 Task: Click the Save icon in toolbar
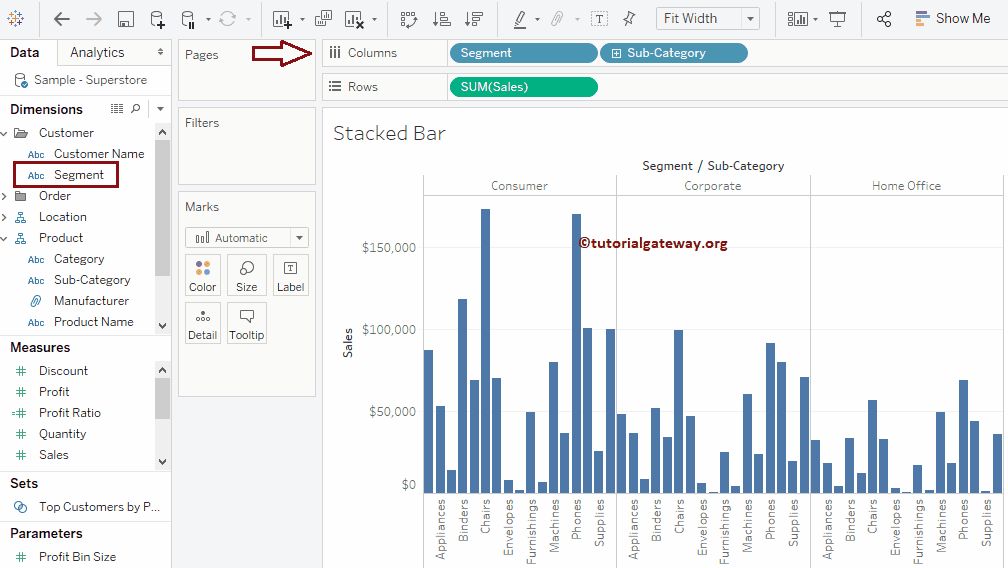pyautogui.click(x=126, y=19)
